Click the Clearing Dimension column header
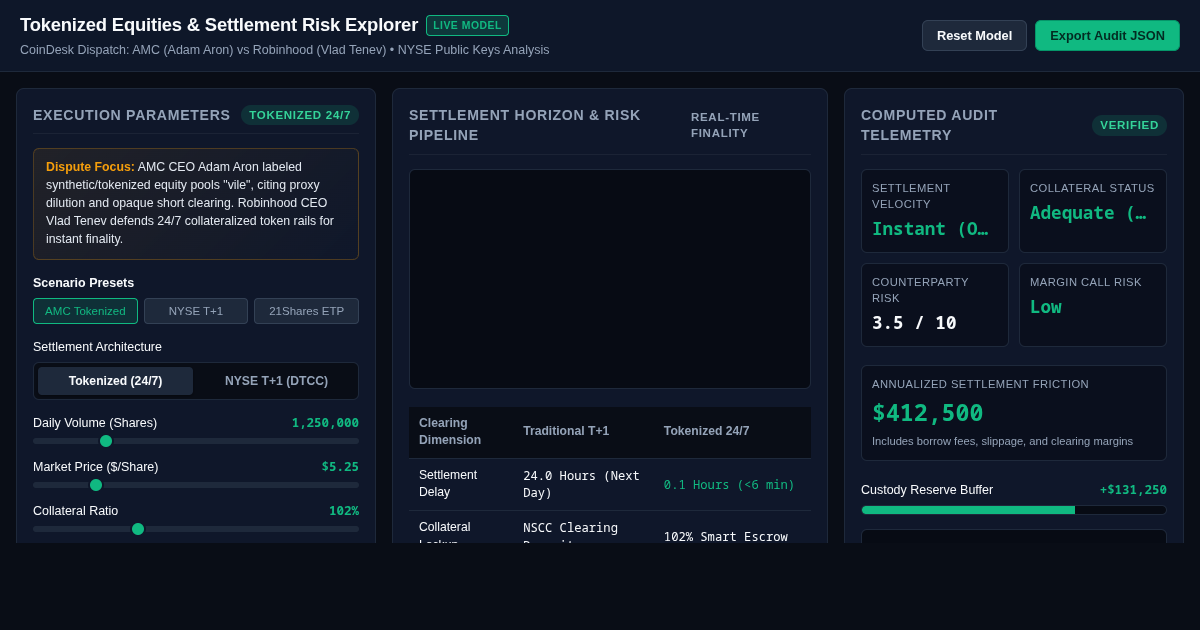This screenshot has width=1200, height=630. tap(450, 432)
